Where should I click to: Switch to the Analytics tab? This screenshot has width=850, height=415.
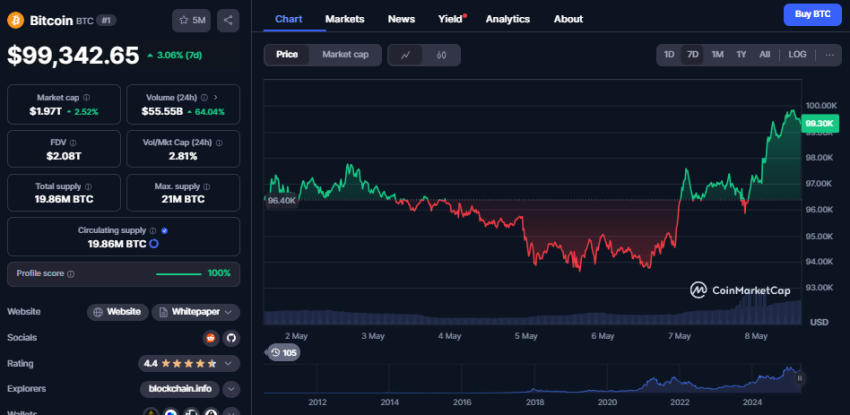coord(508,19)
